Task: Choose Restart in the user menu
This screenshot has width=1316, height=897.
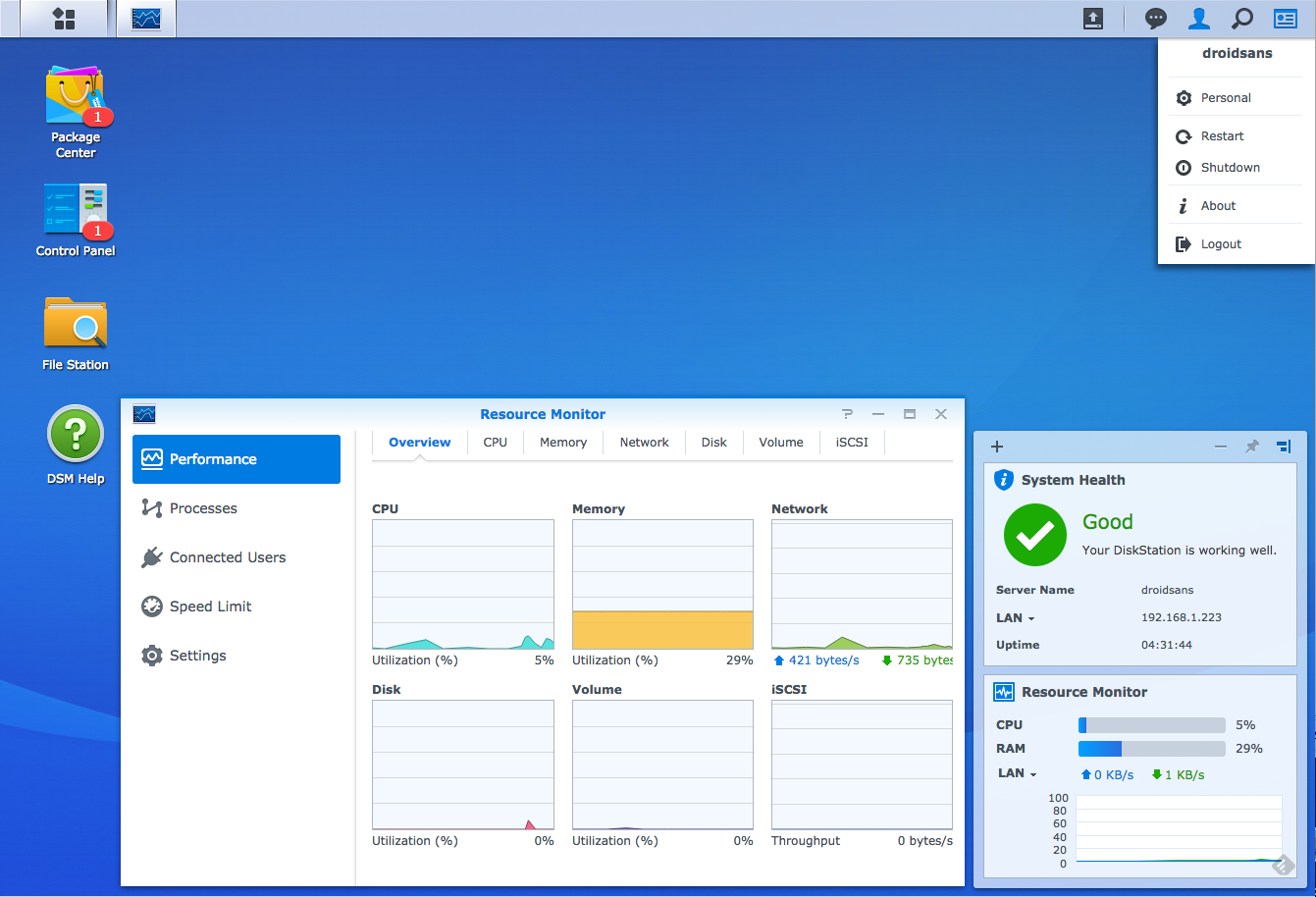Action: [x=1237, y=136]
